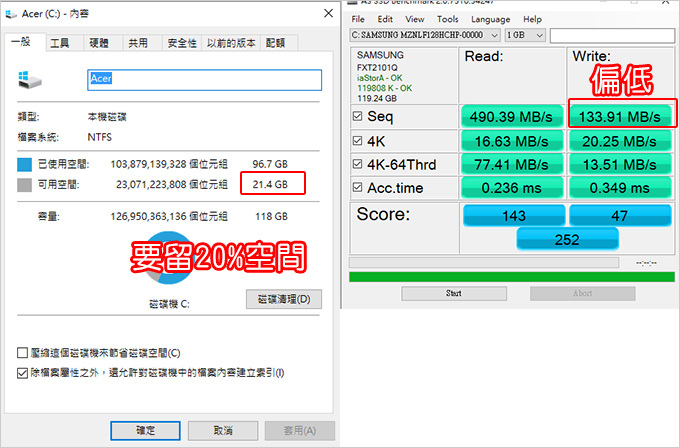Screen dimensions: 680x448
Task: Open the Tools menu in AS SSD Benchmark
Action: (448, 19)
